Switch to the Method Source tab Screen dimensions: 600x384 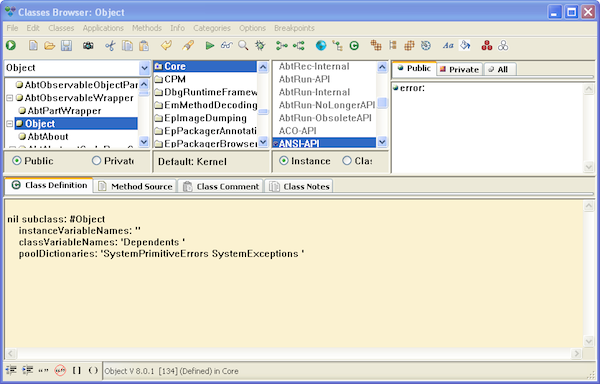coord(135,186)
